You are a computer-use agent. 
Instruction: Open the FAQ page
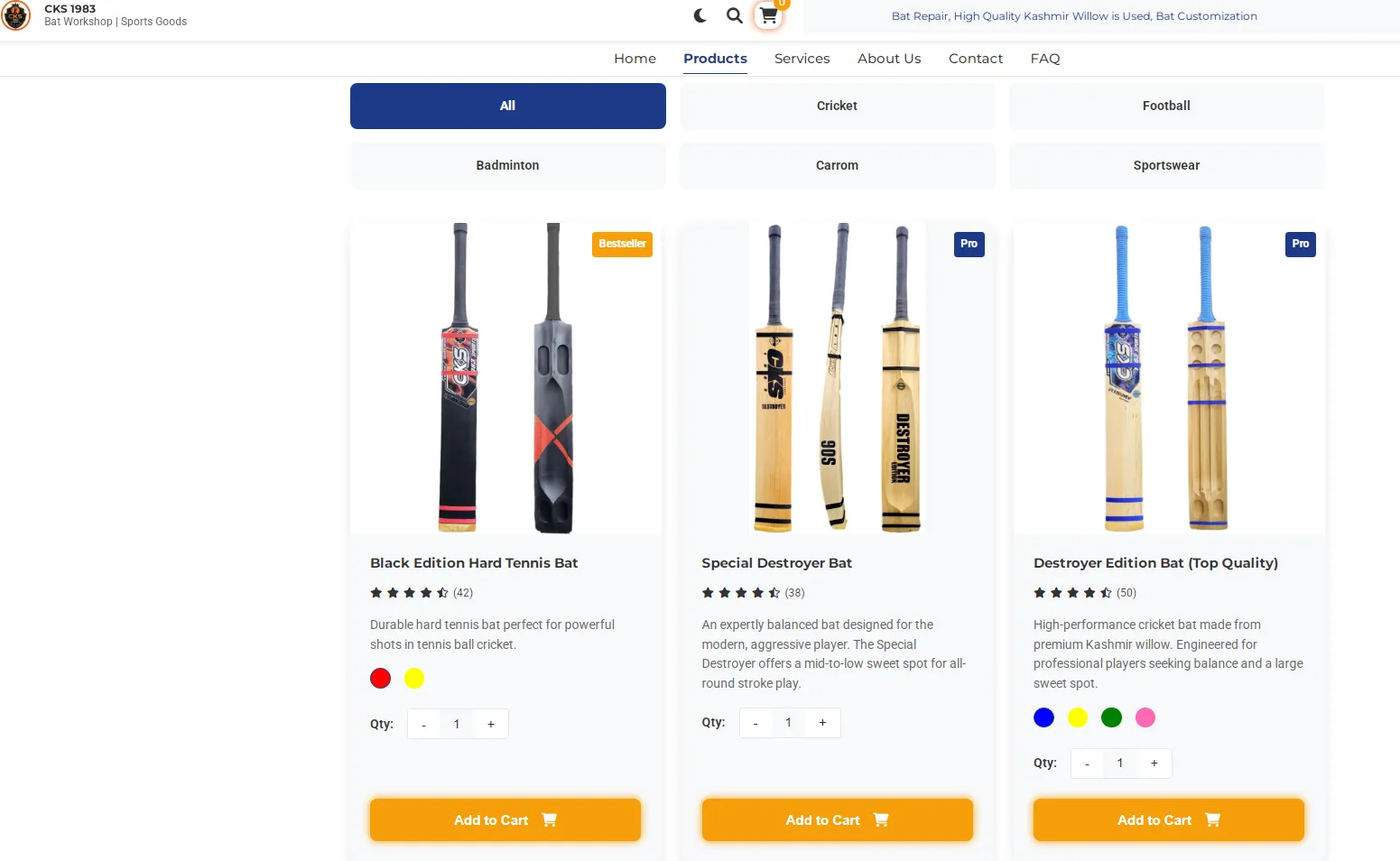click(x=1044, y=58)
